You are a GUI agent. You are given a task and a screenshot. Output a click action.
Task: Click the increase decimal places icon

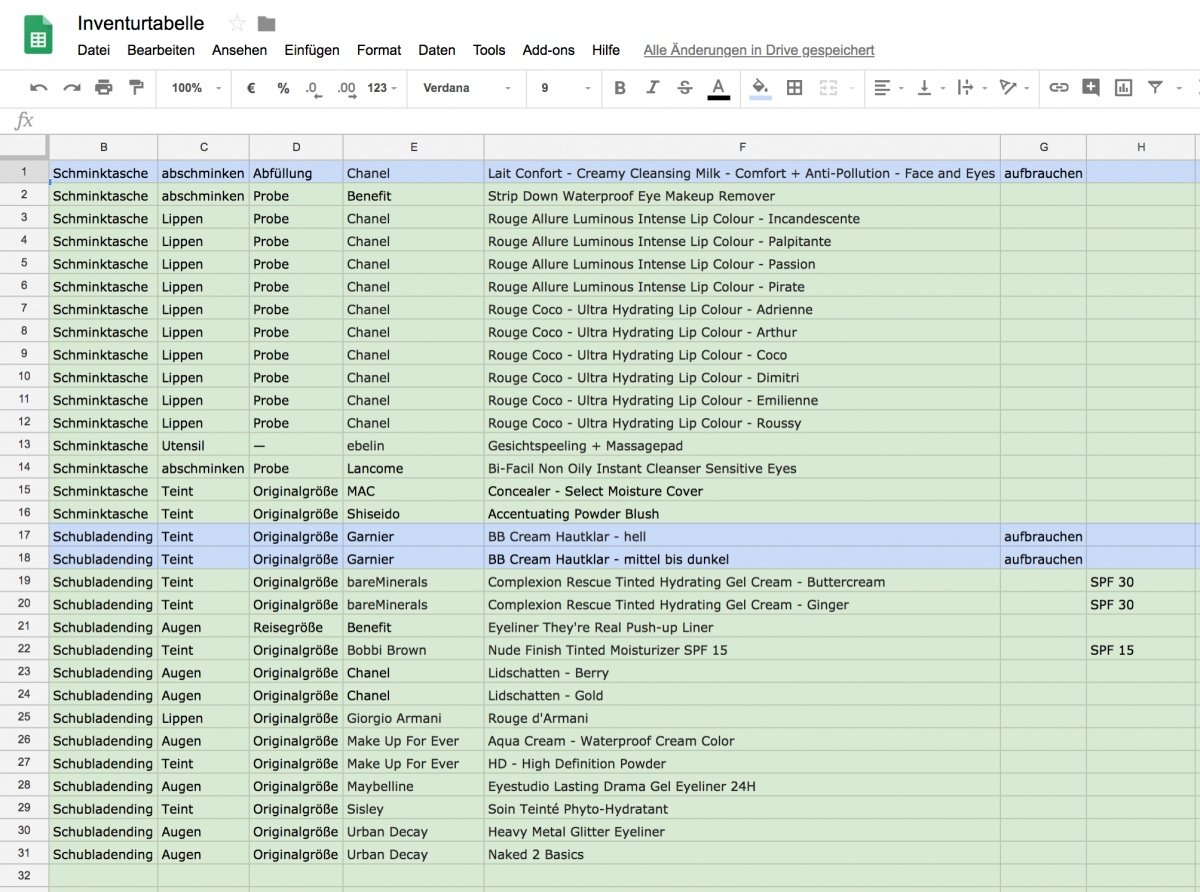(346, 89)
